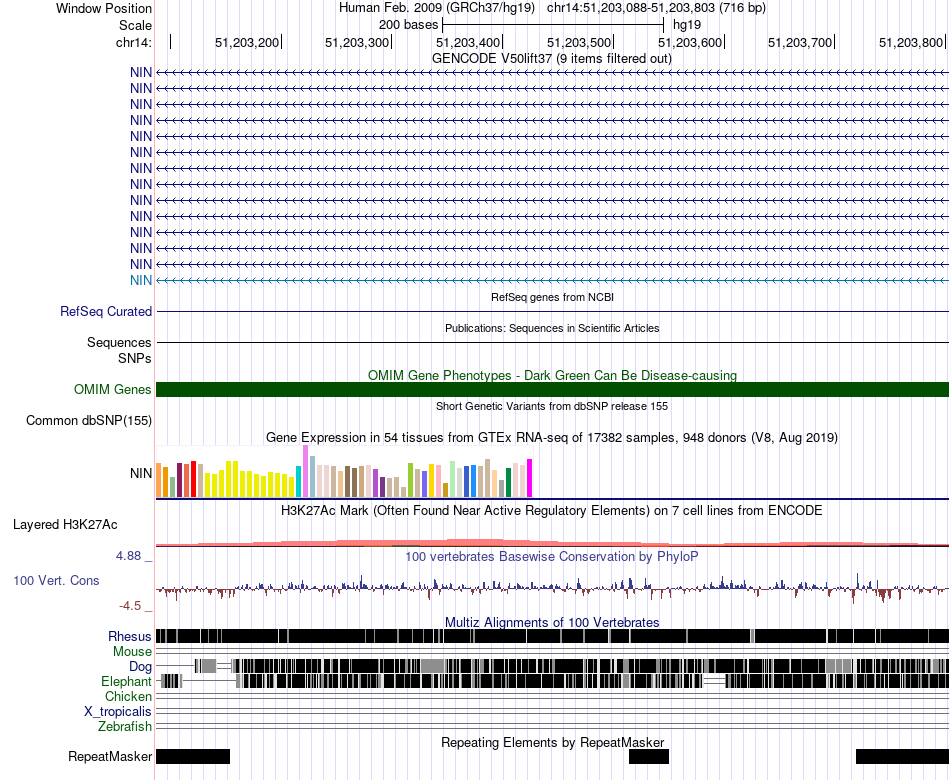Click the 51,203,700 ruler position
Screen dimensions: 950x780
coord(800,42)
